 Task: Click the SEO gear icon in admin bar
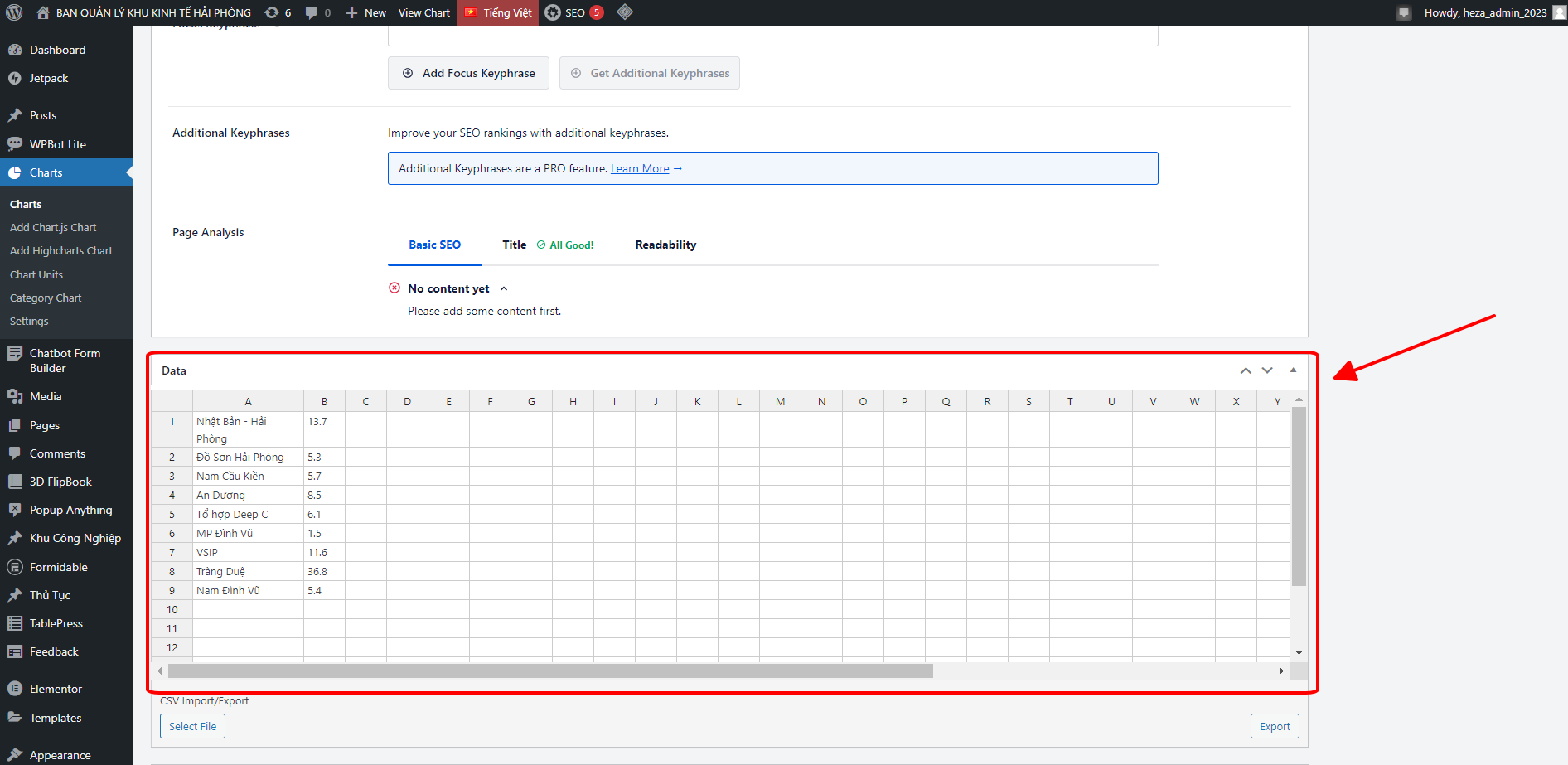[553, 12]
